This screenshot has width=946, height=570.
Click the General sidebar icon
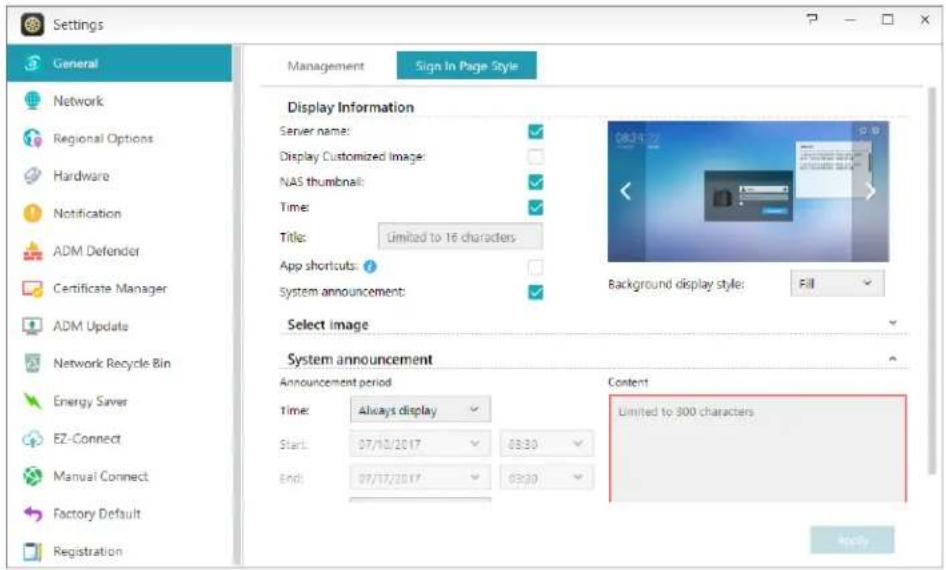point(32,63)
